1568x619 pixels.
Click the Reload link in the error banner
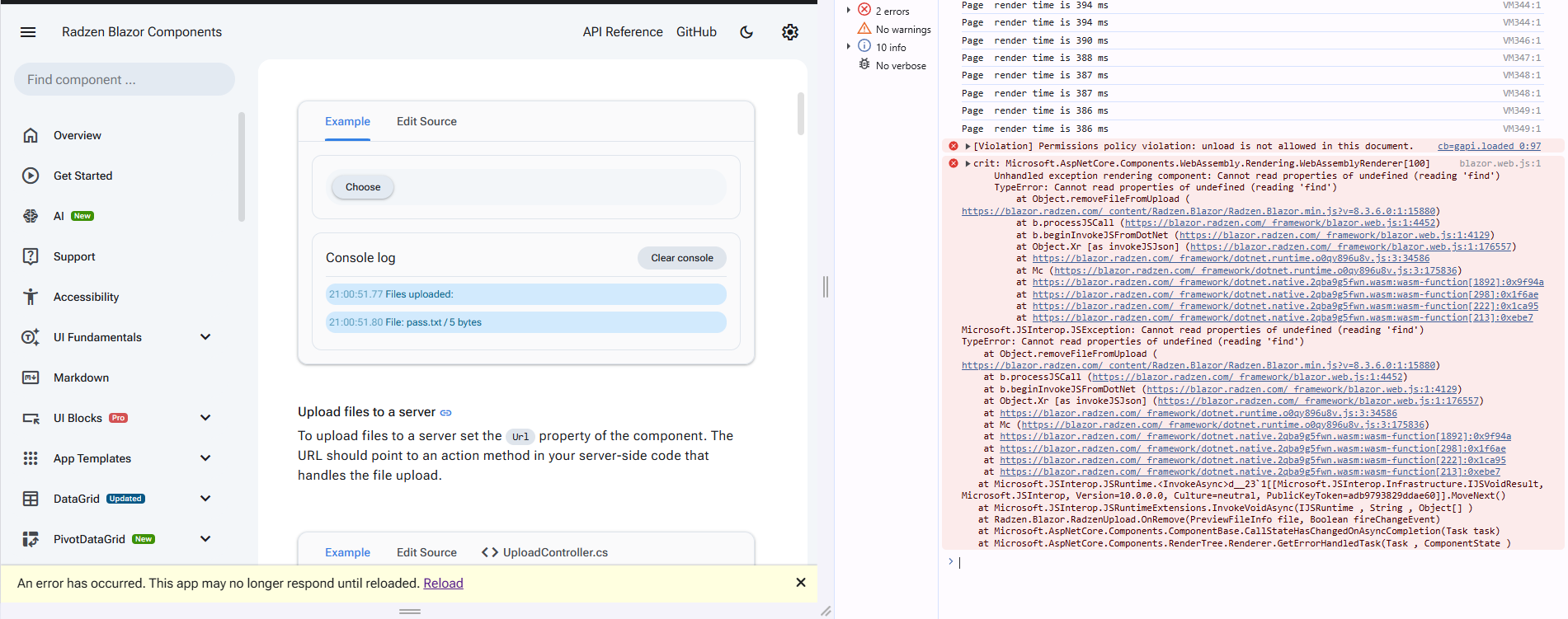443,584
